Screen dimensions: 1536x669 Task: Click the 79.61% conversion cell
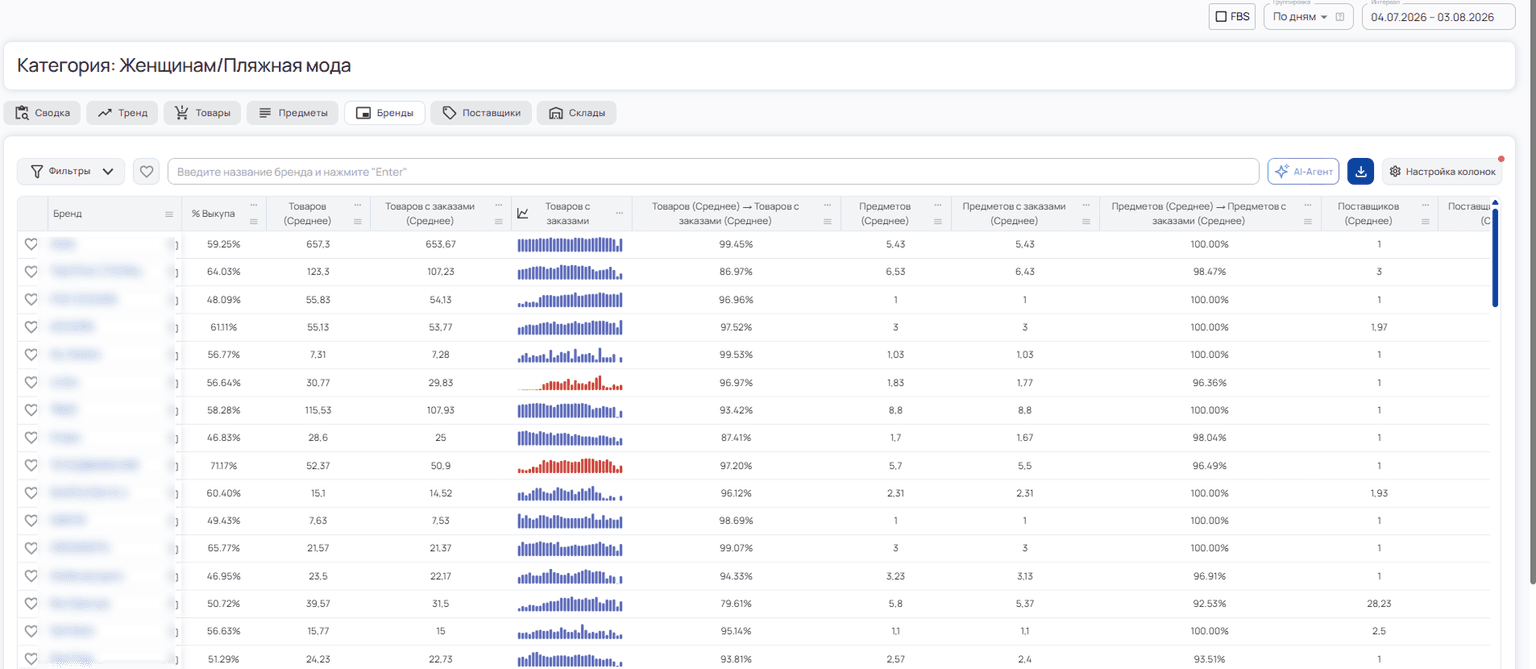(x=736, y=603)
